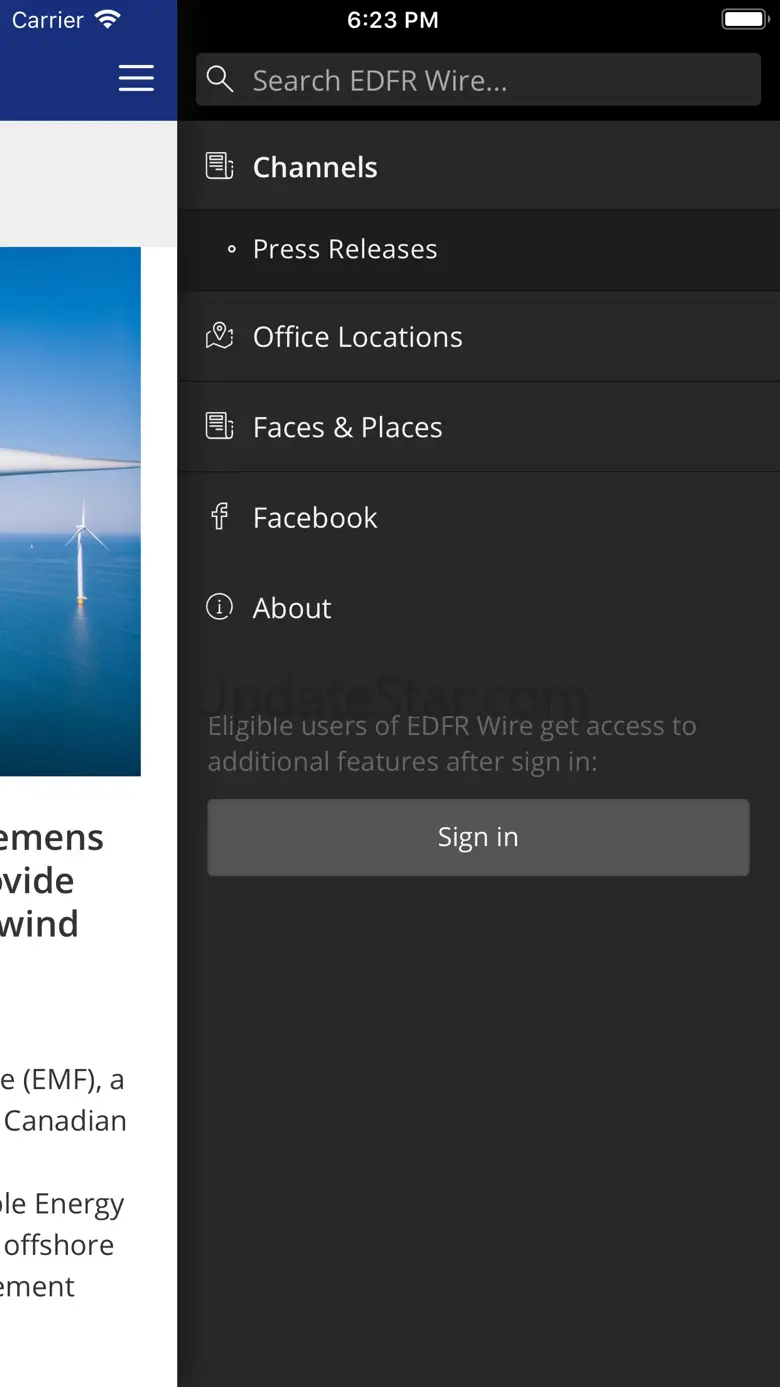Open the Facebook menu entry
The height and width of the screenshot is (1387, 780).
click(x=479, y=517)
